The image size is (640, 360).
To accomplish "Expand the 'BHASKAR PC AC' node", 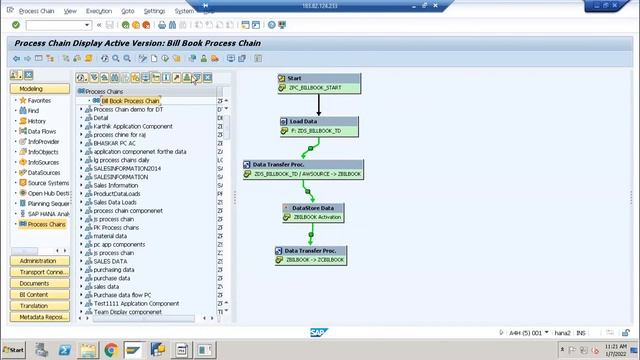I will point(81,143).
